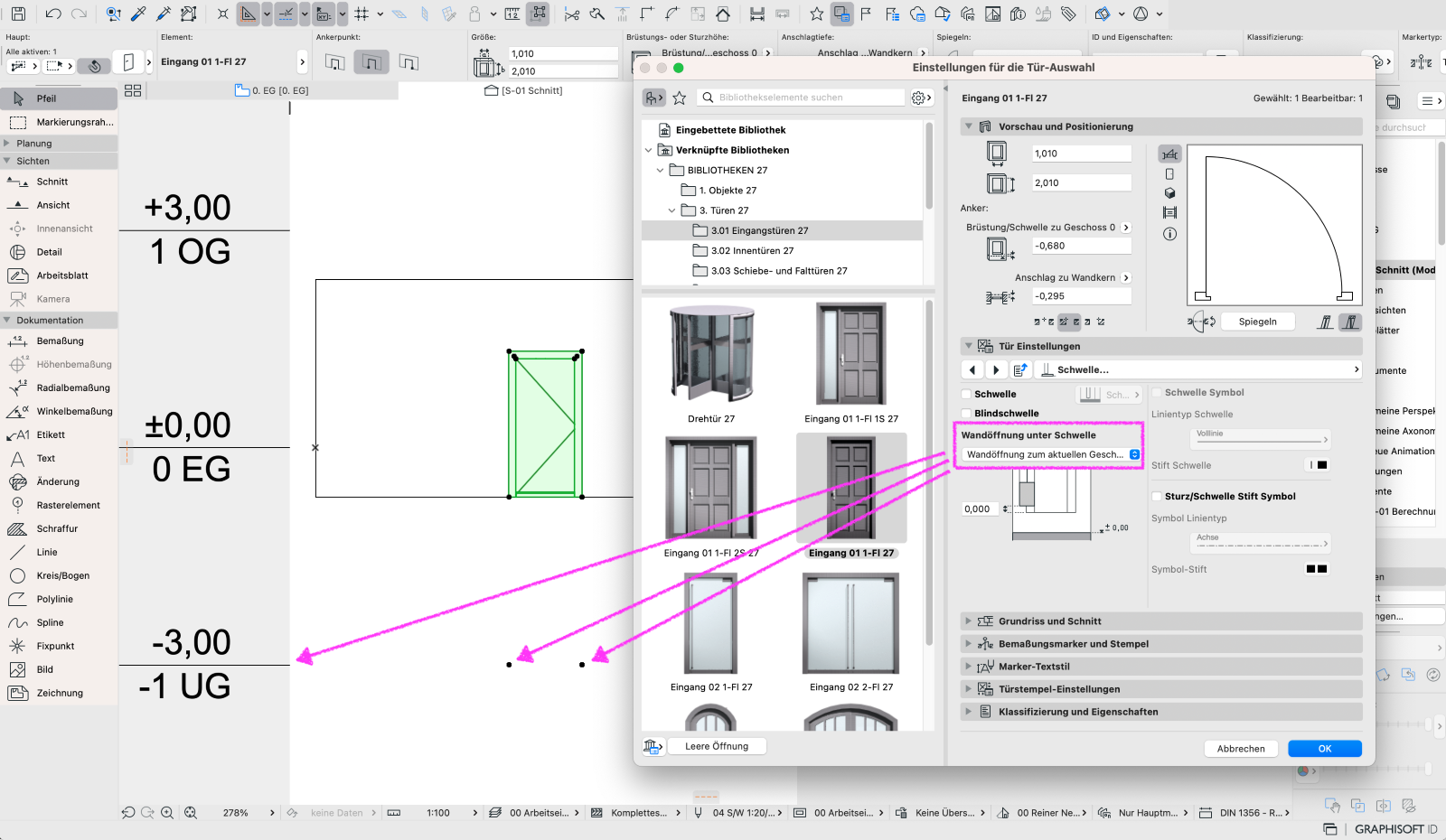Select the Winkelbemaßung tool
The width and height of the screenshot is (1446, 840).
tap(59, 411)
